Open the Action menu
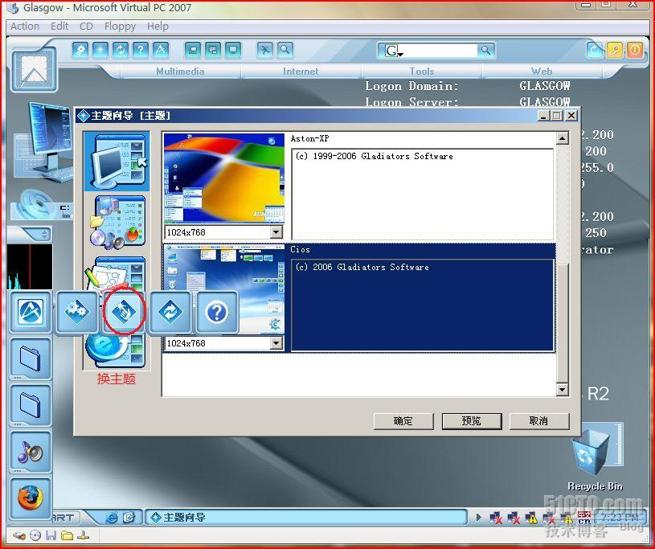This screenshot has height=549, width=655. point(25,26)
